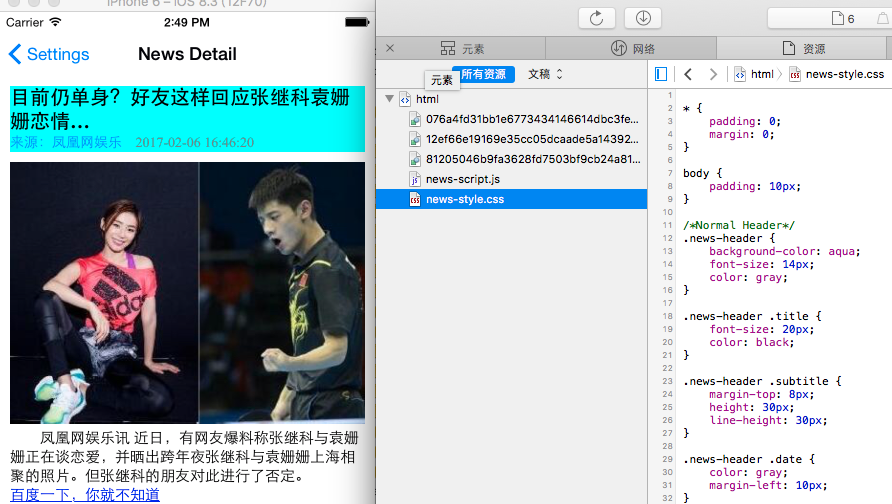The width and height of the screenshot is (892, 504).
Task: Toggle the navigation sidebar icon
Action: click(x=660, y=74)
